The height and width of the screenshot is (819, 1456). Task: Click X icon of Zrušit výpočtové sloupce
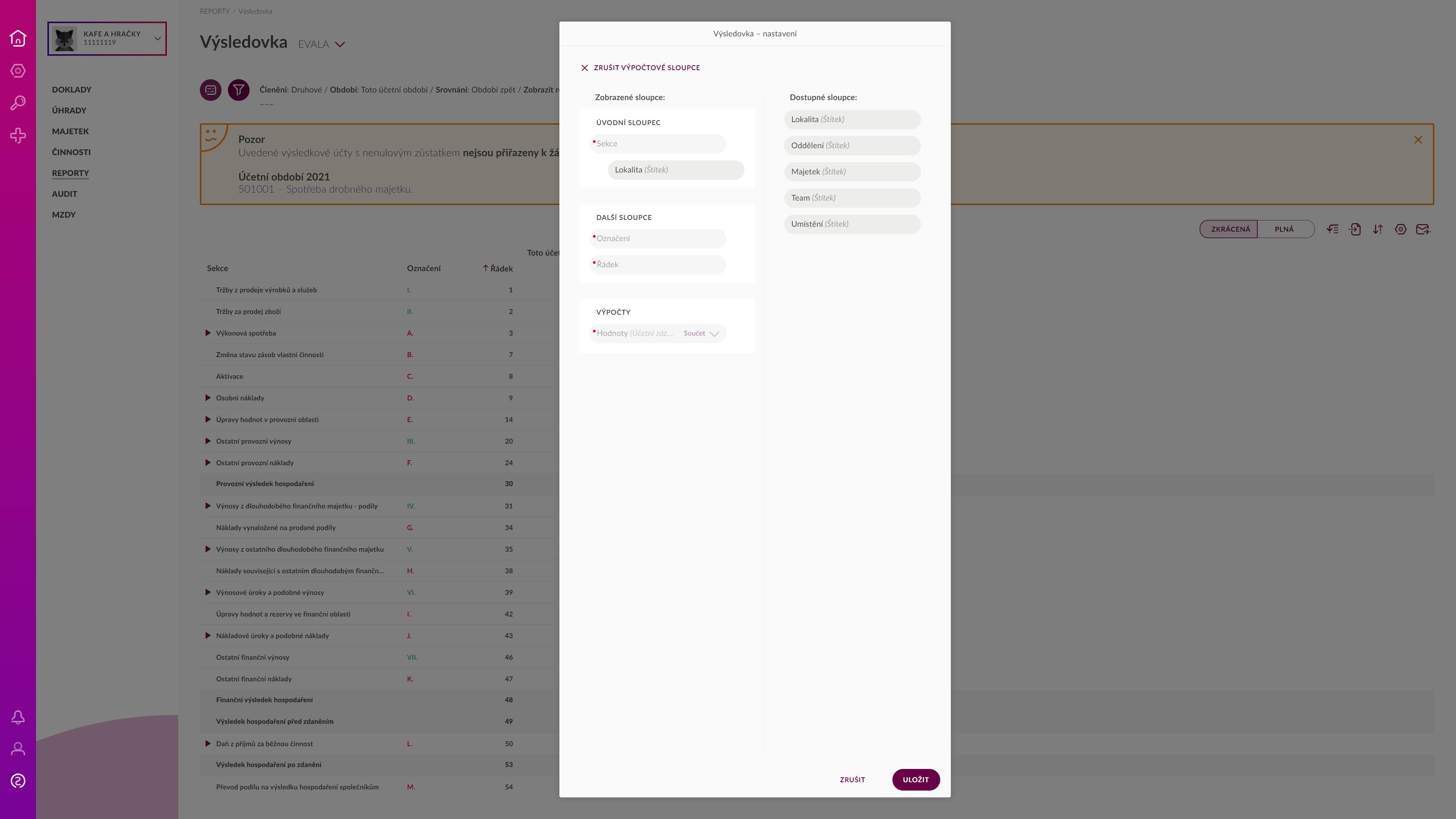point(584,68)
